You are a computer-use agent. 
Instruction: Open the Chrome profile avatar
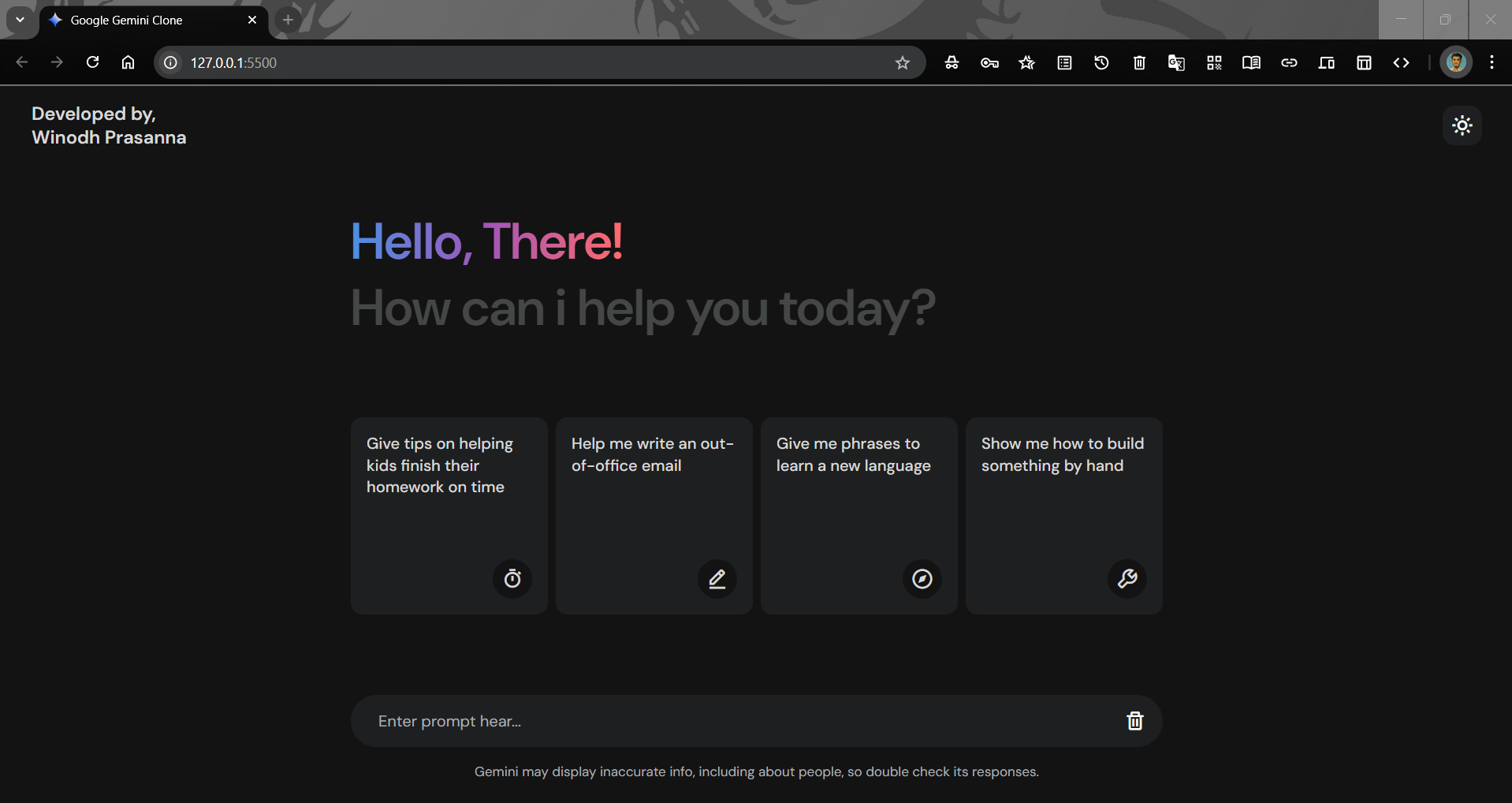(1456, 62)
